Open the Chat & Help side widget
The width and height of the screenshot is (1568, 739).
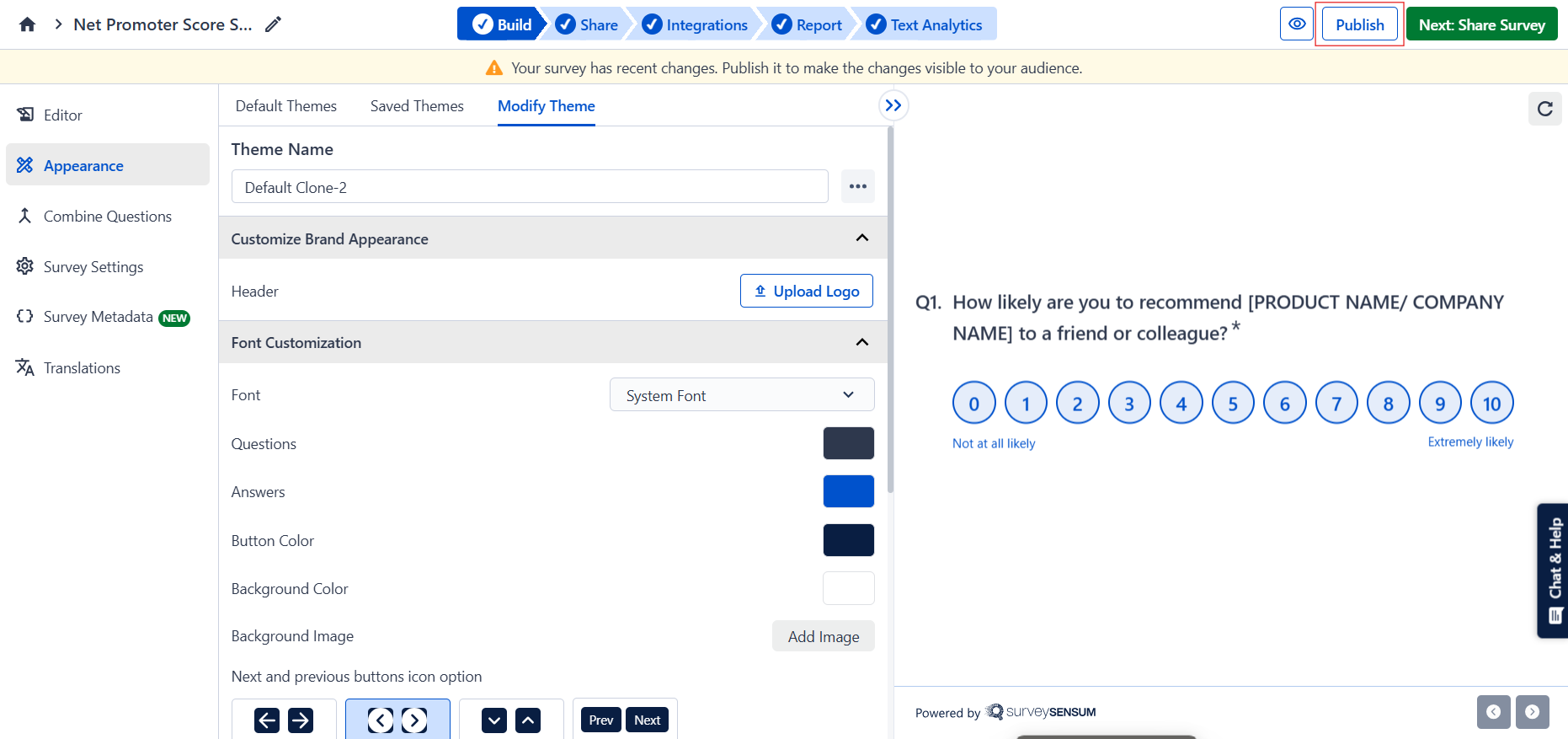(1554, 570)
